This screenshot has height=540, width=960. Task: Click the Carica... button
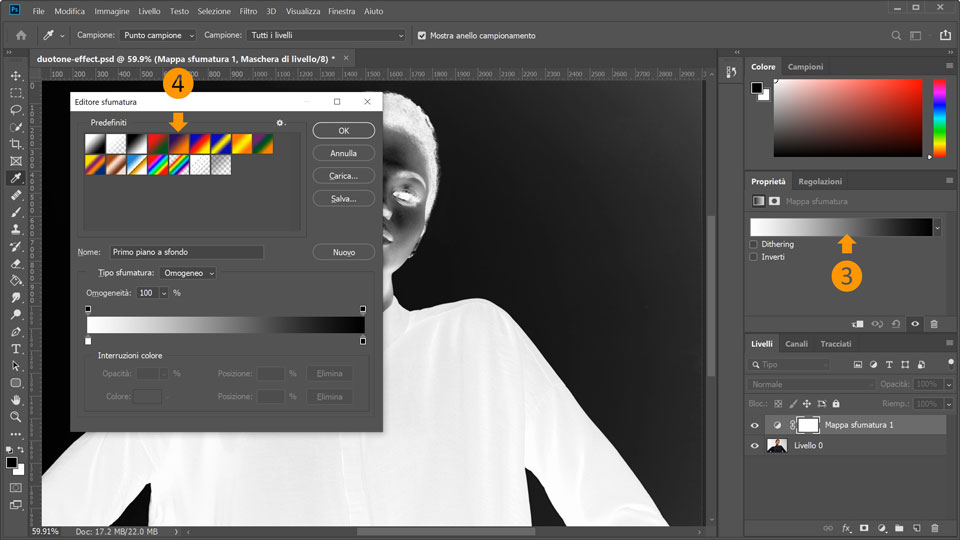pyautogui.click(x=343, y=176)
